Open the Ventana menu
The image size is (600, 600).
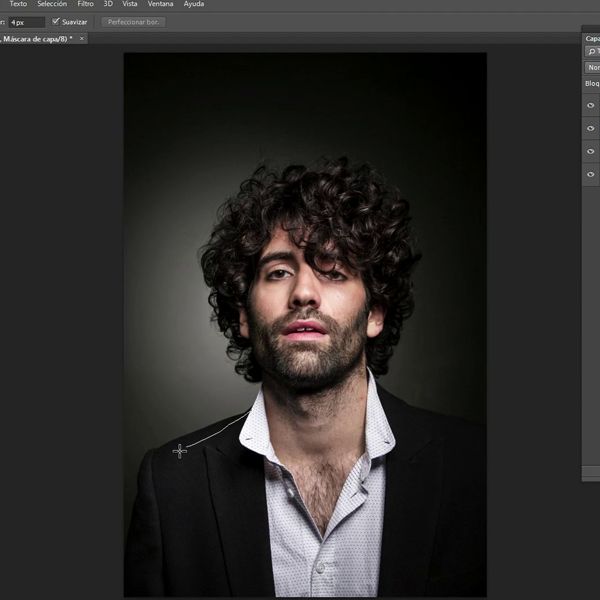(160, 4)
